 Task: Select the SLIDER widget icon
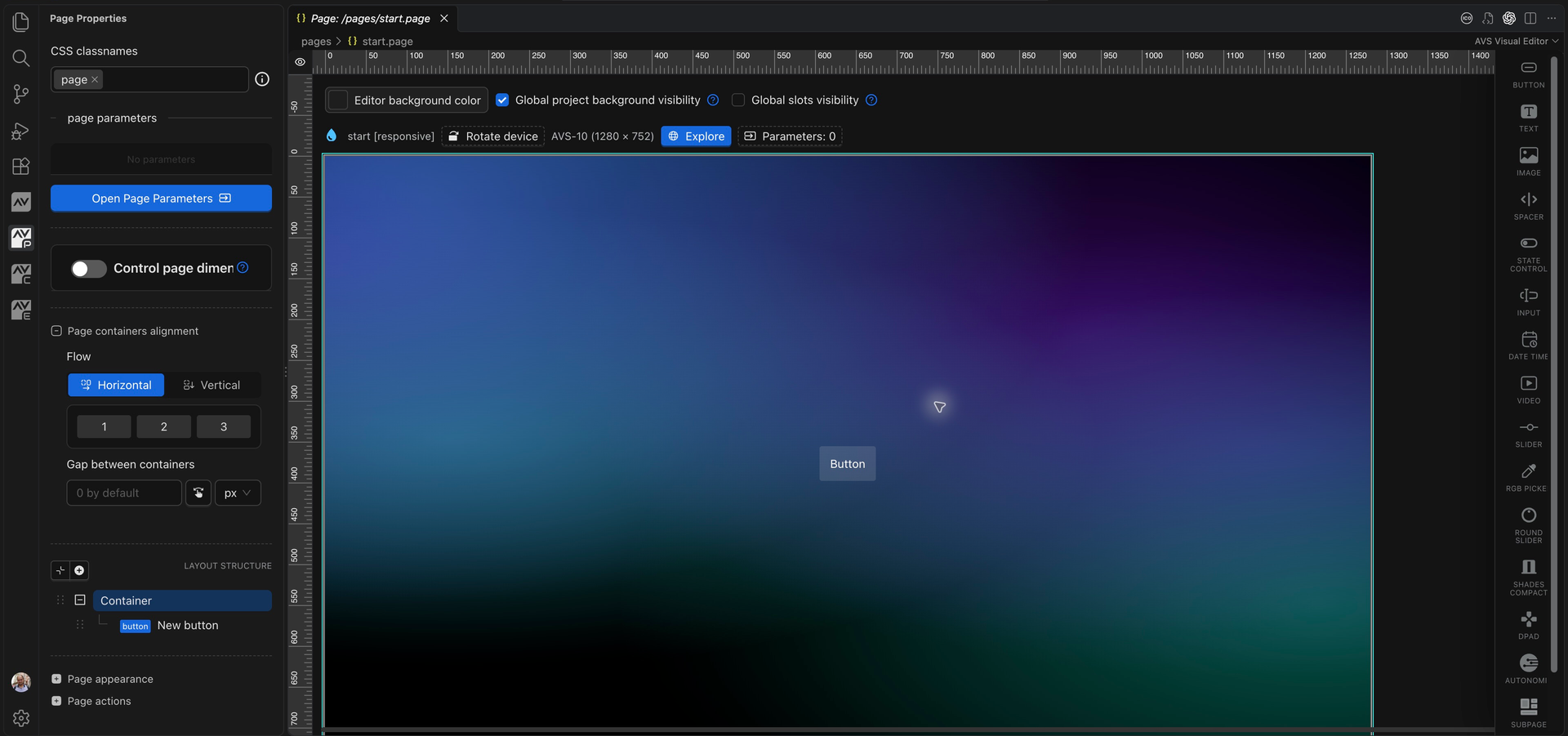(x=1528, y=427)
